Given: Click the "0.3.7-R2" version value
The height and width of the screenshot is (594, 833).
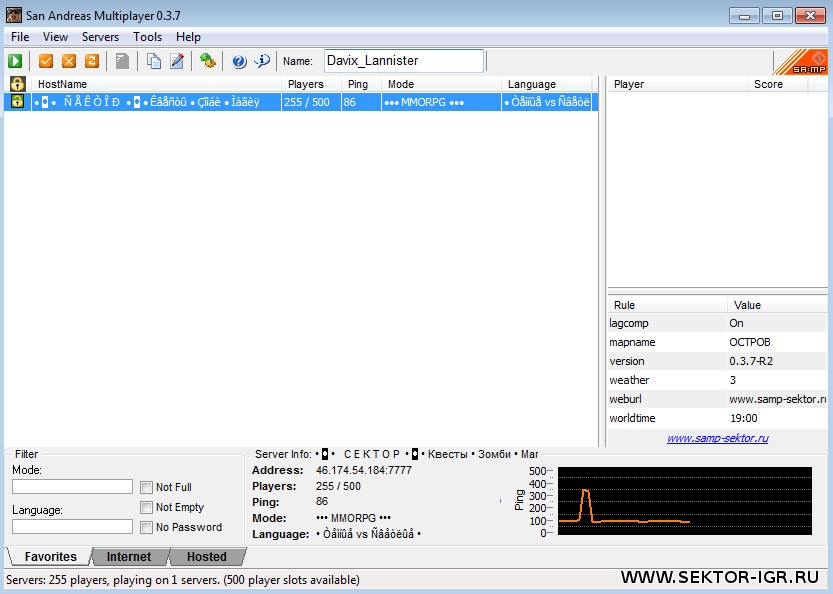Looking at the screenshot, I should tap(751, 361).
